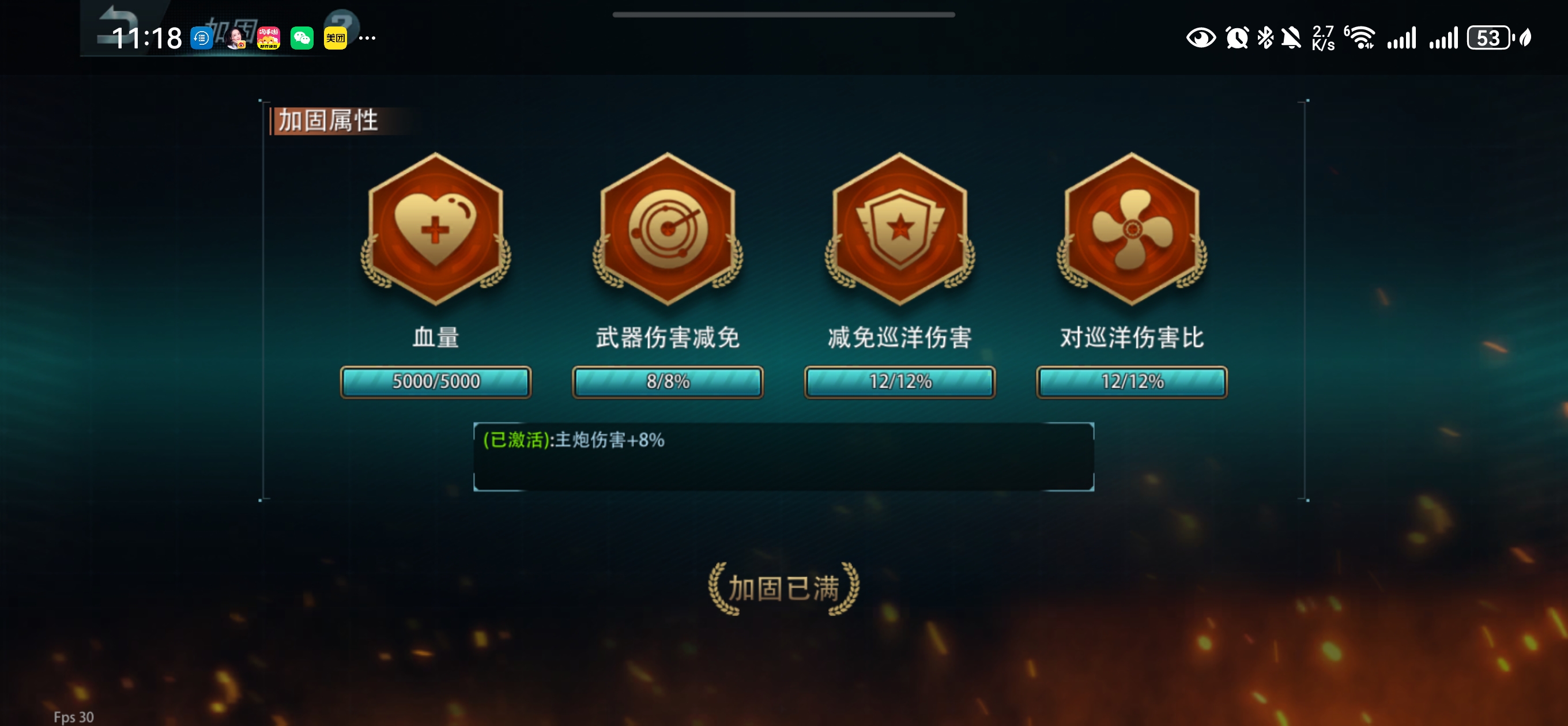
Task: Click the 5000/5000 health progress bar
Action: 436,382
